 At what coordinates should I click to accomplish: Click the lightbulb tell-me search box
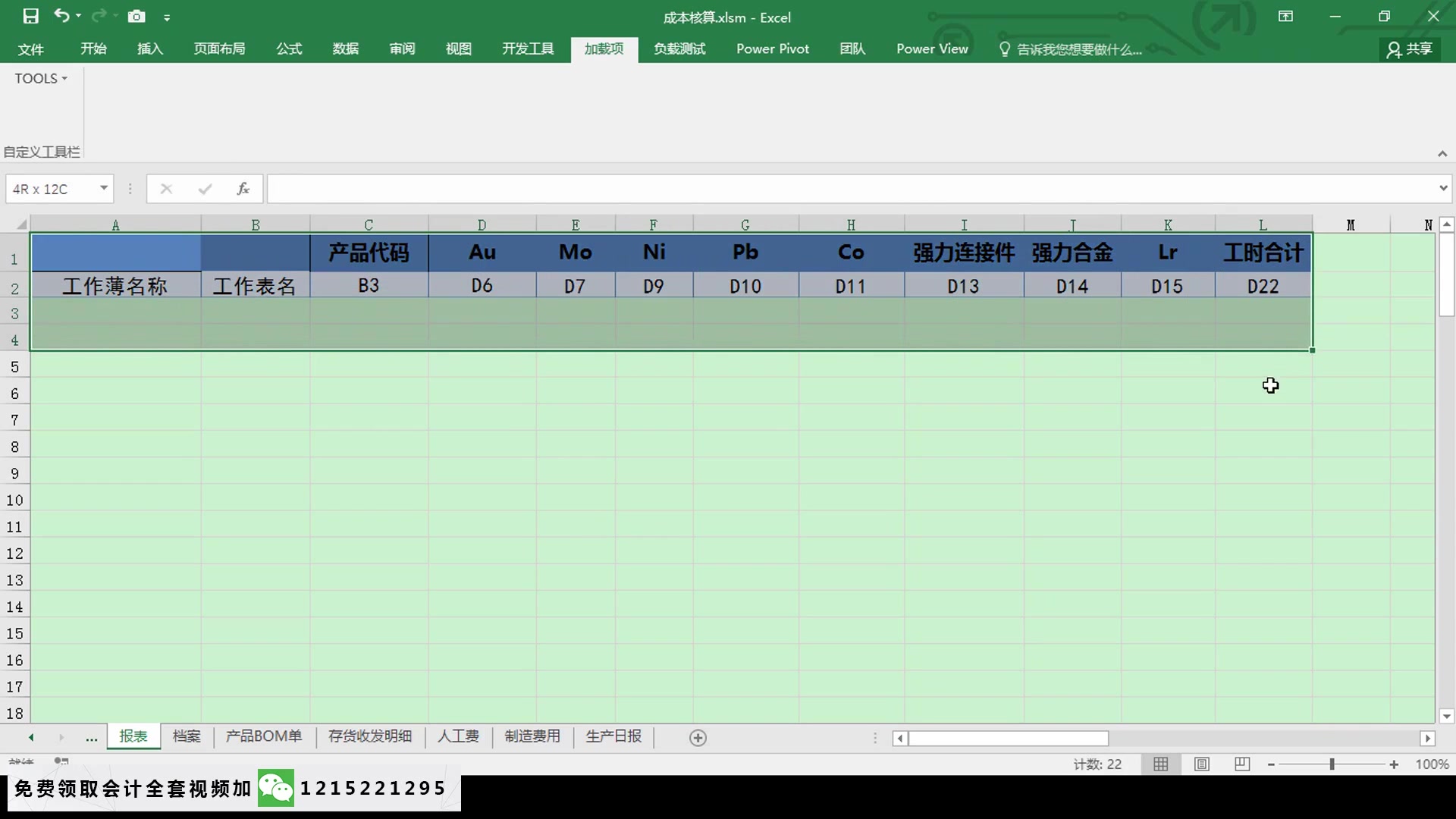coord(1071,49)
